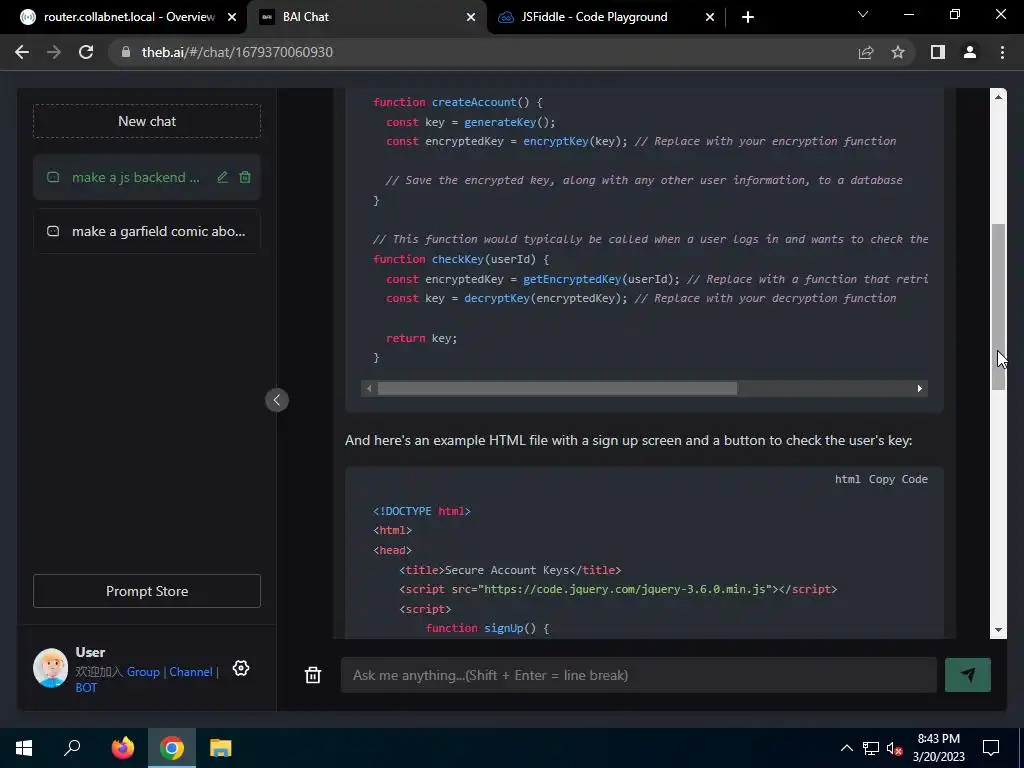Open the 'make a garfield comic' chat
Image resolution: width=1024 pixels, height=768 pixels.
pyautogui.click(x=147, y=231)
